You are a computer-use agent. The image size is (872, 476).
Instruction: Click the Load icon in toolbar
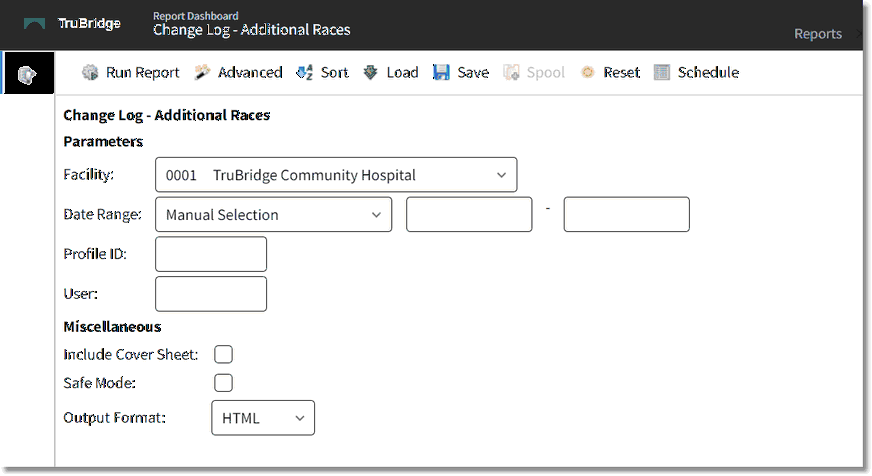(371, 73)
